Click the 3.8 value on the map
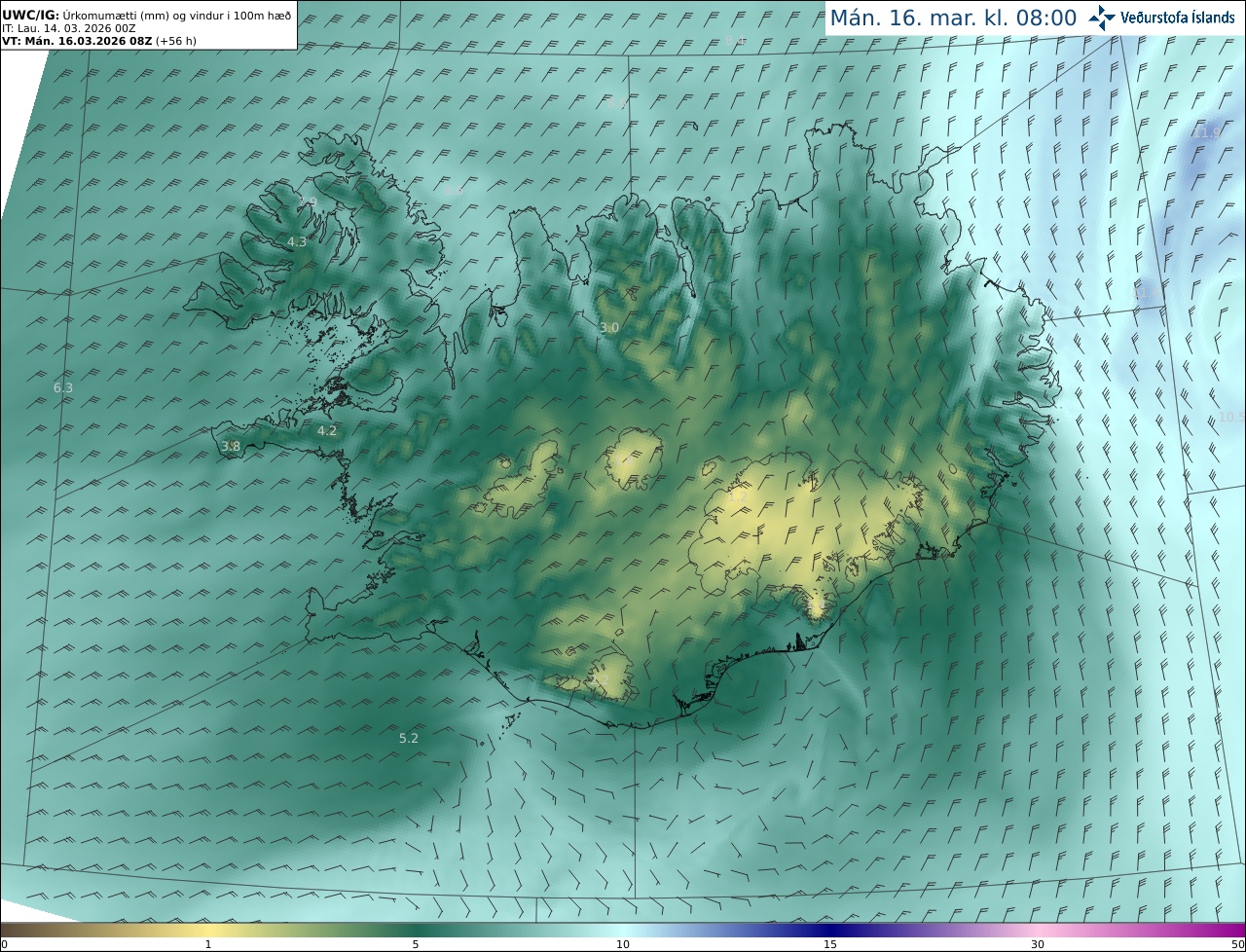Viewport: 1246px width, 952px height. coord(231,447)
